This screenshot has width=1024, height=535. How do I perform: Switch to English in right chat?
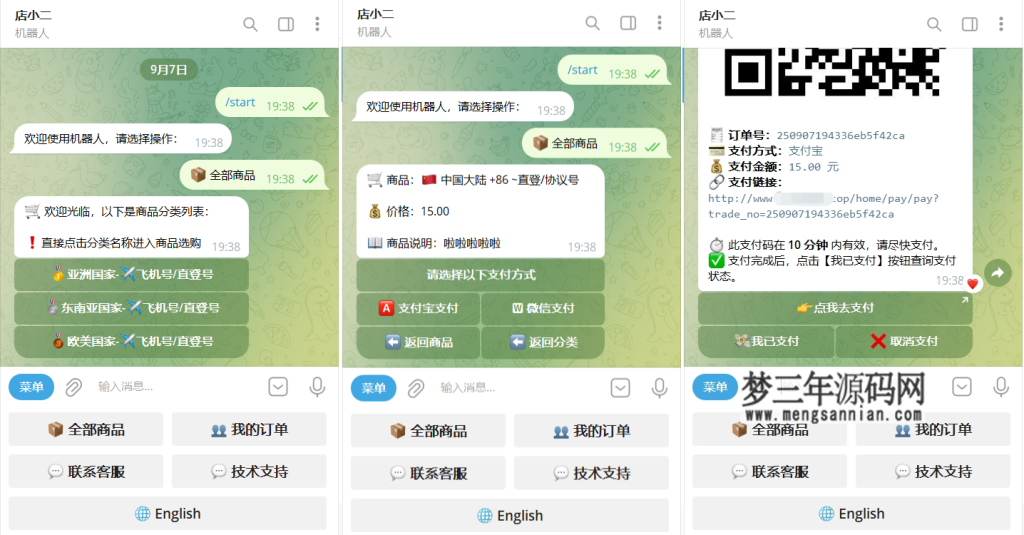[x=852, y=513]
